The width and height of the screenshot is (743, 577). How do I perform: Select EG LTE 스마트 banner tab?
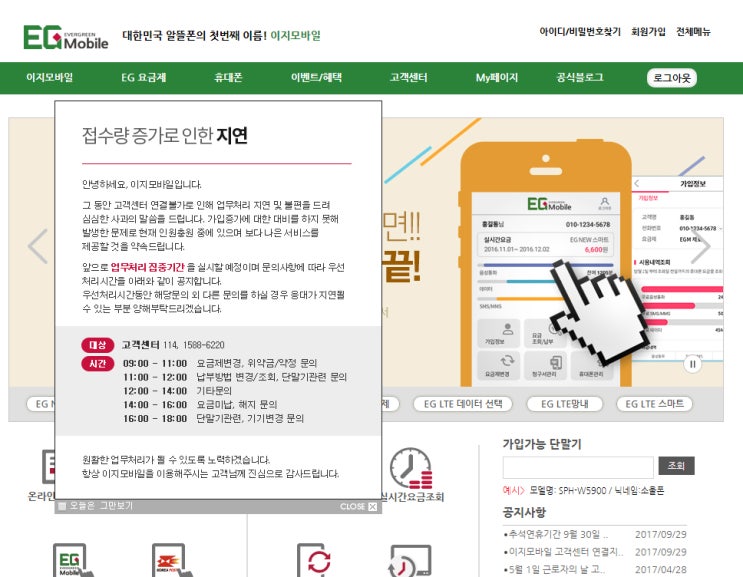tap(654, 404)
